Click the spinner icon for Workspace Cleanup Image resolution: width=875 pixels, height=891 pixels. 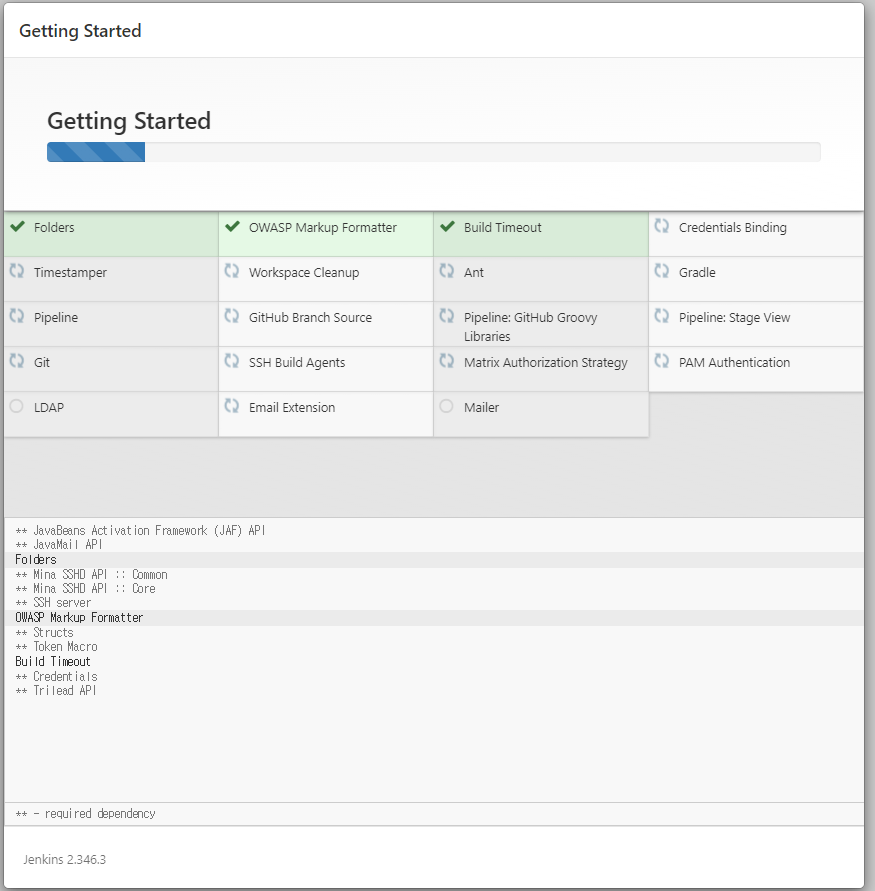point(232,271)
